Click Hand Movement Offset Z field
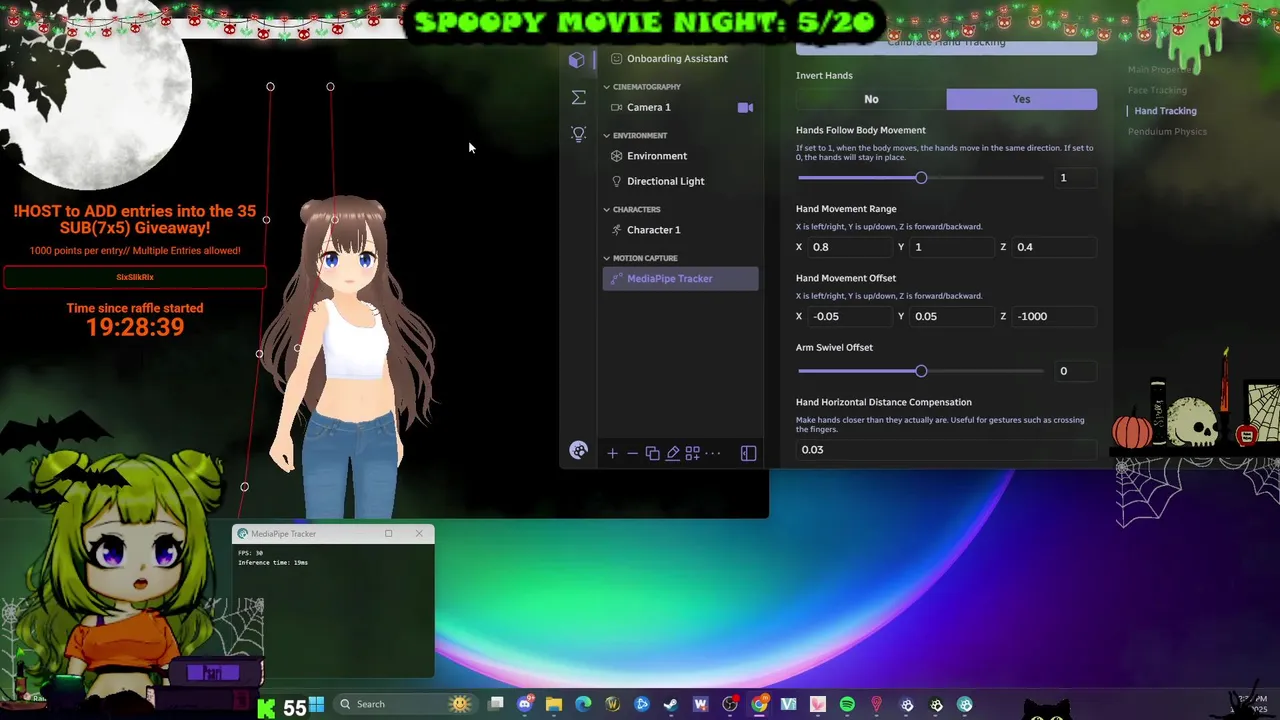 click(1055, 316)
